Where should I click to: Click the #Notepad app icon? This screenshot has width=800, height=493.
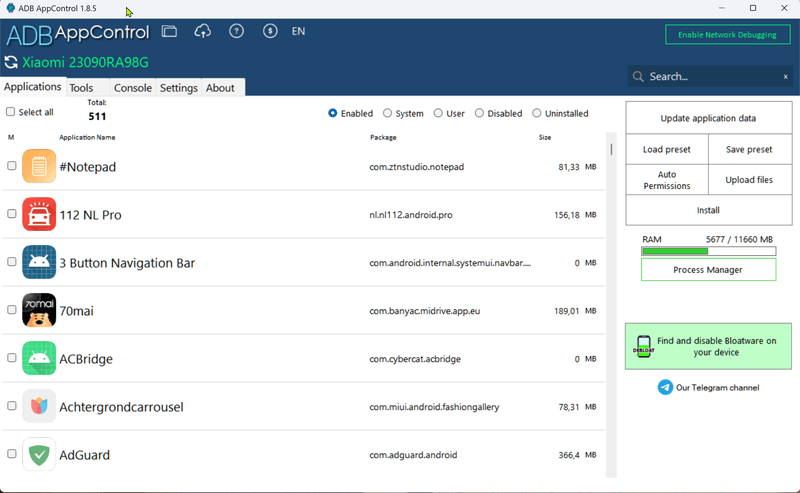tap(39, 166)
